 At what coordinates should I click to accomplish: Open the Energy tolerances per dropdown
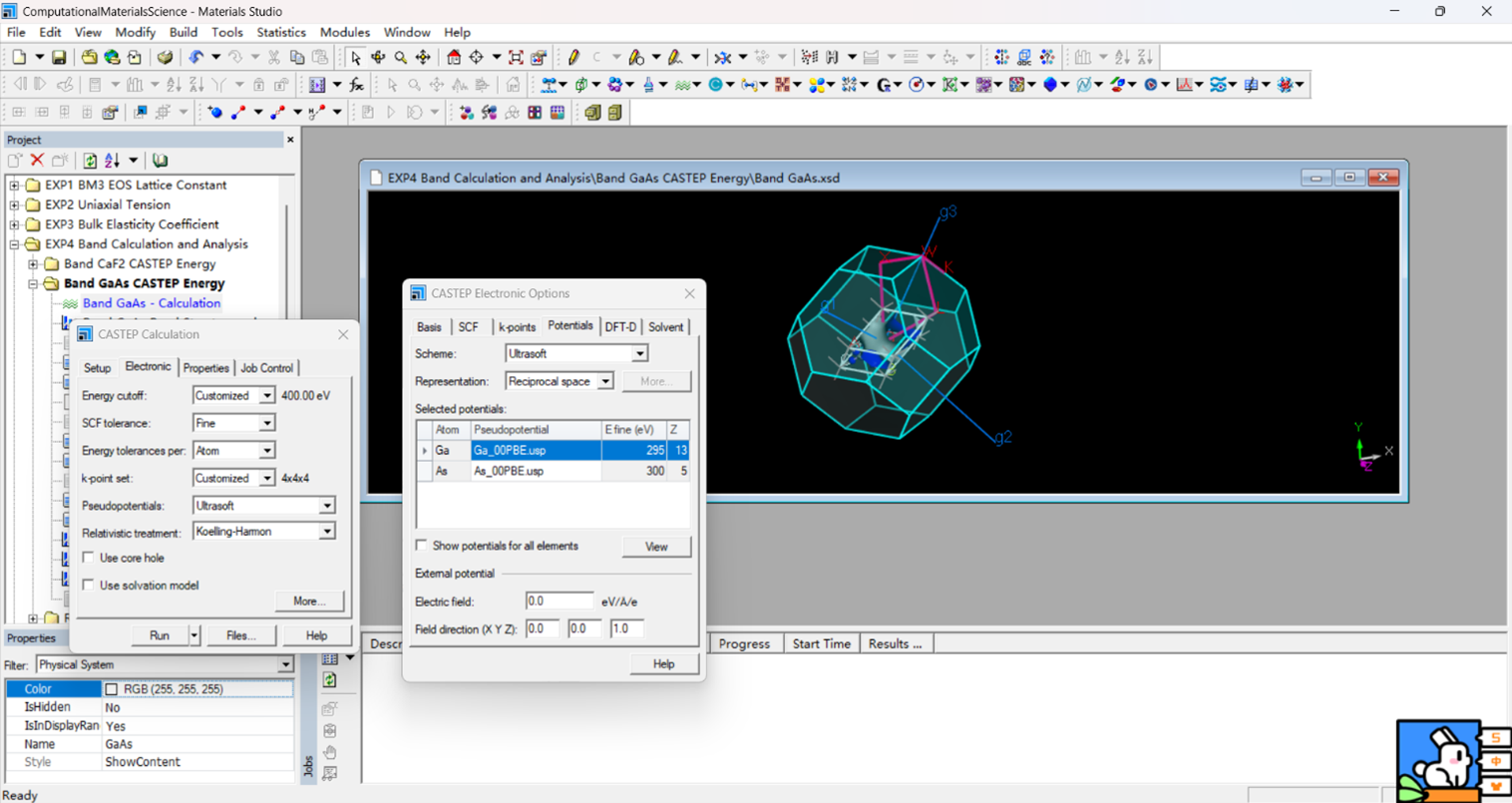click(266, 451)
